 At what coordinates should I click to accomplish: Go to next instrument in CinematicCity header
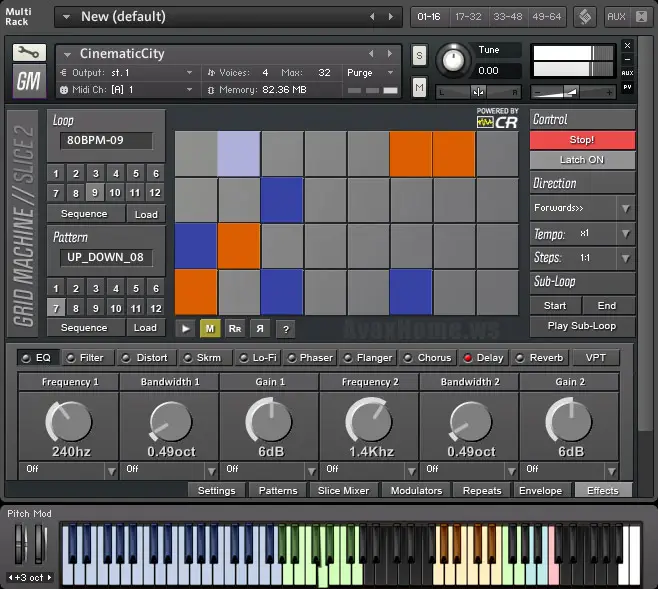(390, 54)
